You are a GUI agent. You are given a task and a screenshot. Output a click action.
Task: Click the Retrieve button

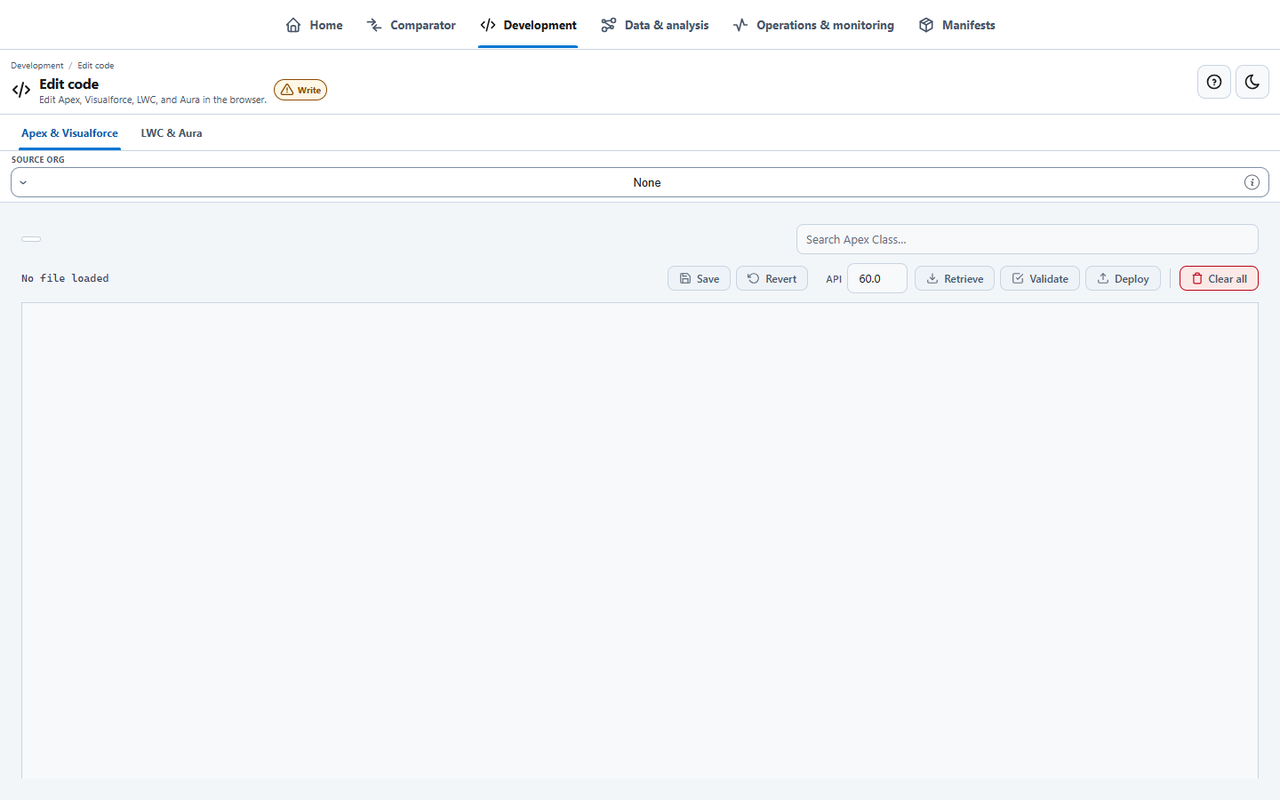955,278
